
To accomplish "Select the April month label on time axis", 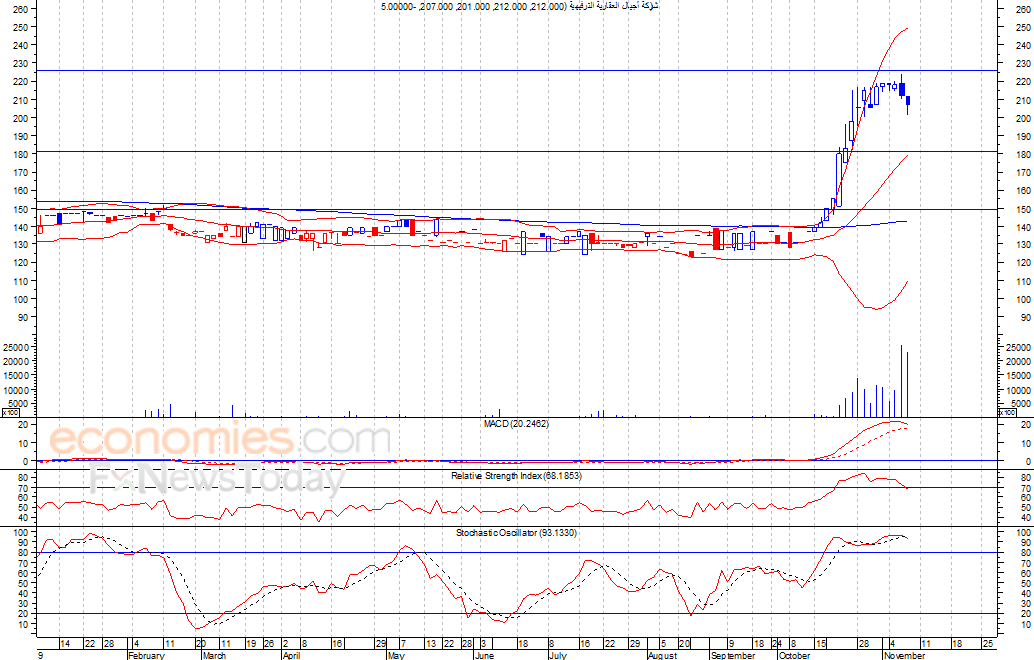I will click(x=291, y=655).
